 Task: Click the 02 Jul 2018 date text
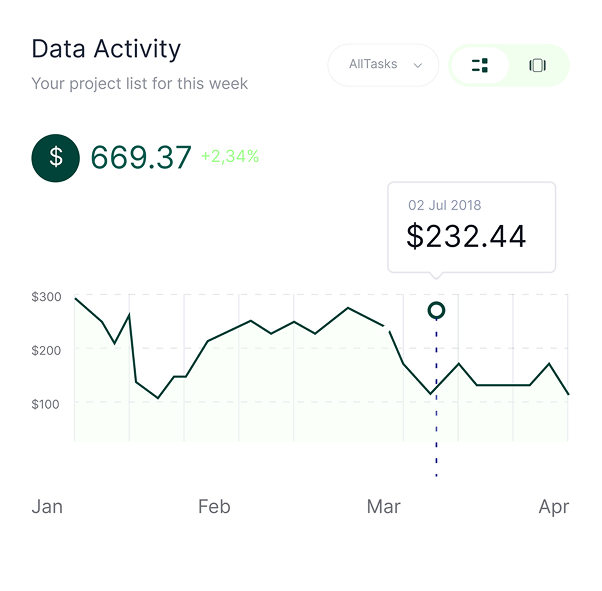(x=445, y=205)
